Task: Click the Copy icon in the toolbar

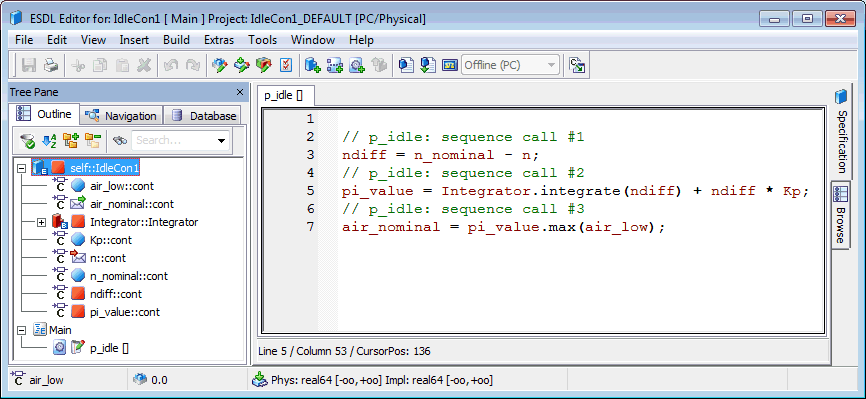Action: 100,65
